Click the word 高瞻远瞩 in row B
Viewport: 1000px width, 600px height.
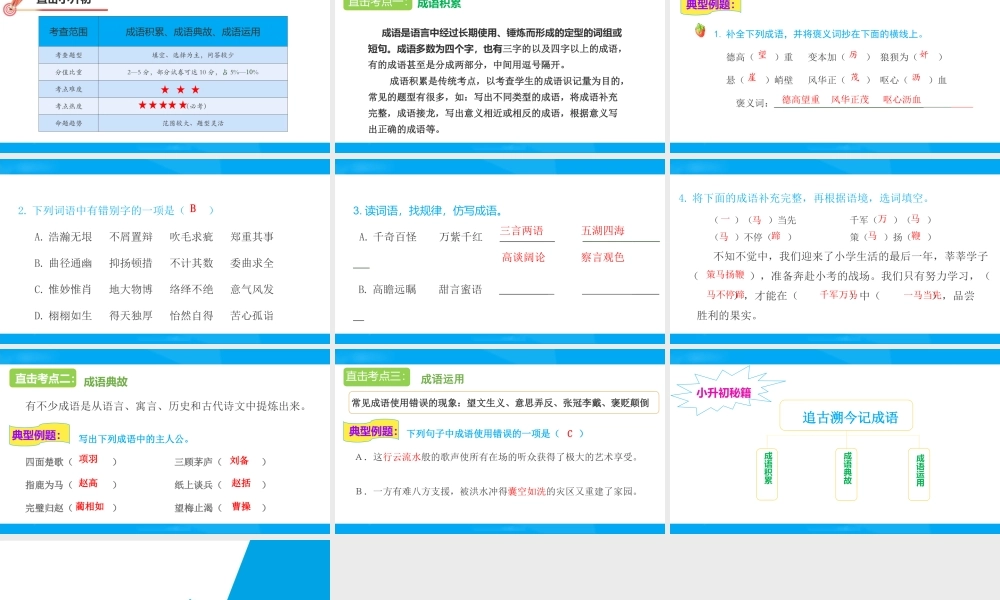pyautogui.click(x=395, y=289)
